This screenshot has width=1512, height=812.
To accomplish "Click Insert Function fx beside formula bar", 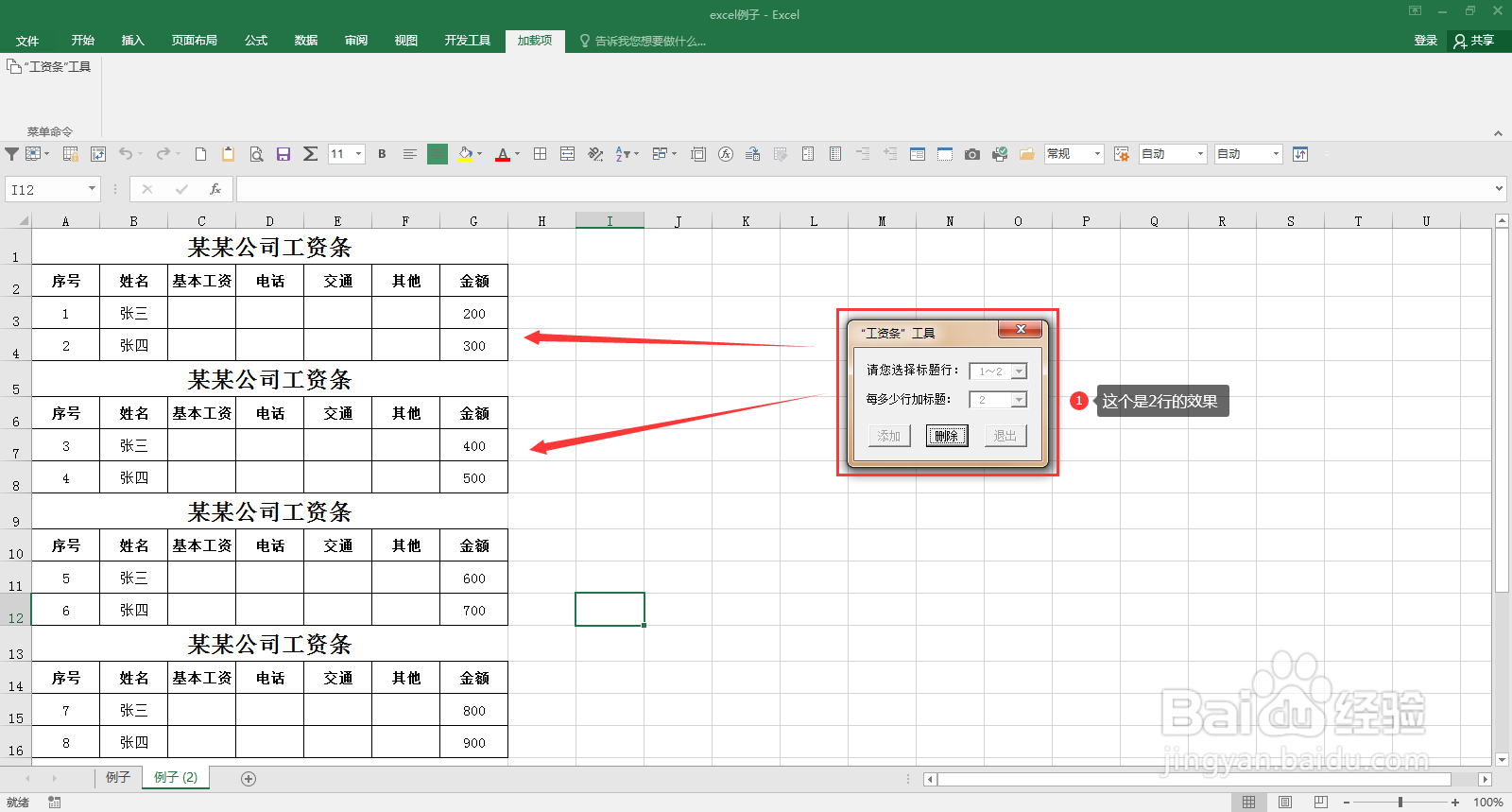I will click(x=215, y=189).
